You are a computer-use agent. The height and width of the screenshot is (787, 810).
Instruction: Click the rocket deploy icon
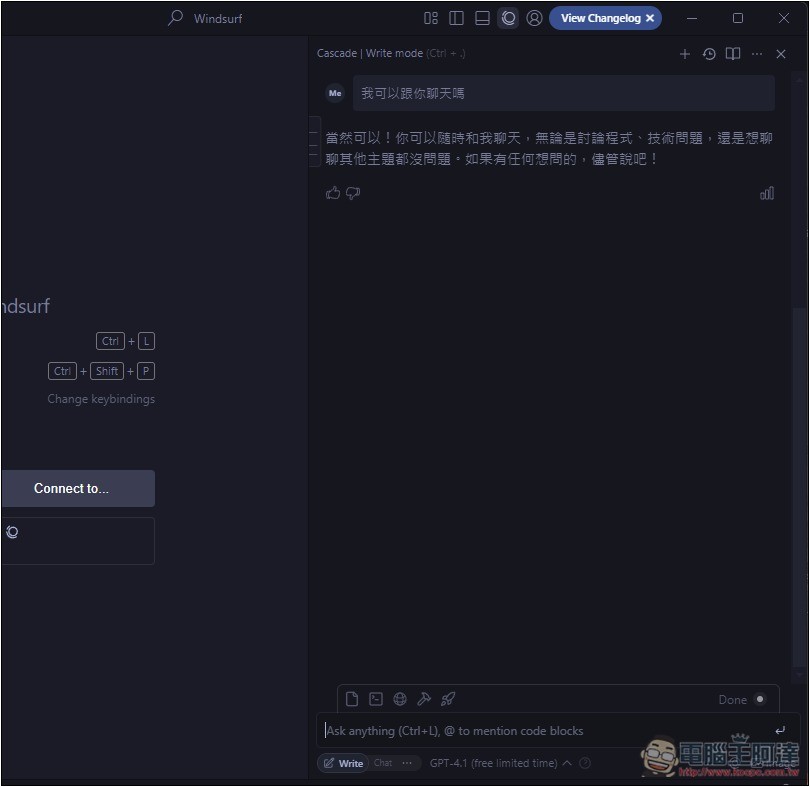coord(448,699)
